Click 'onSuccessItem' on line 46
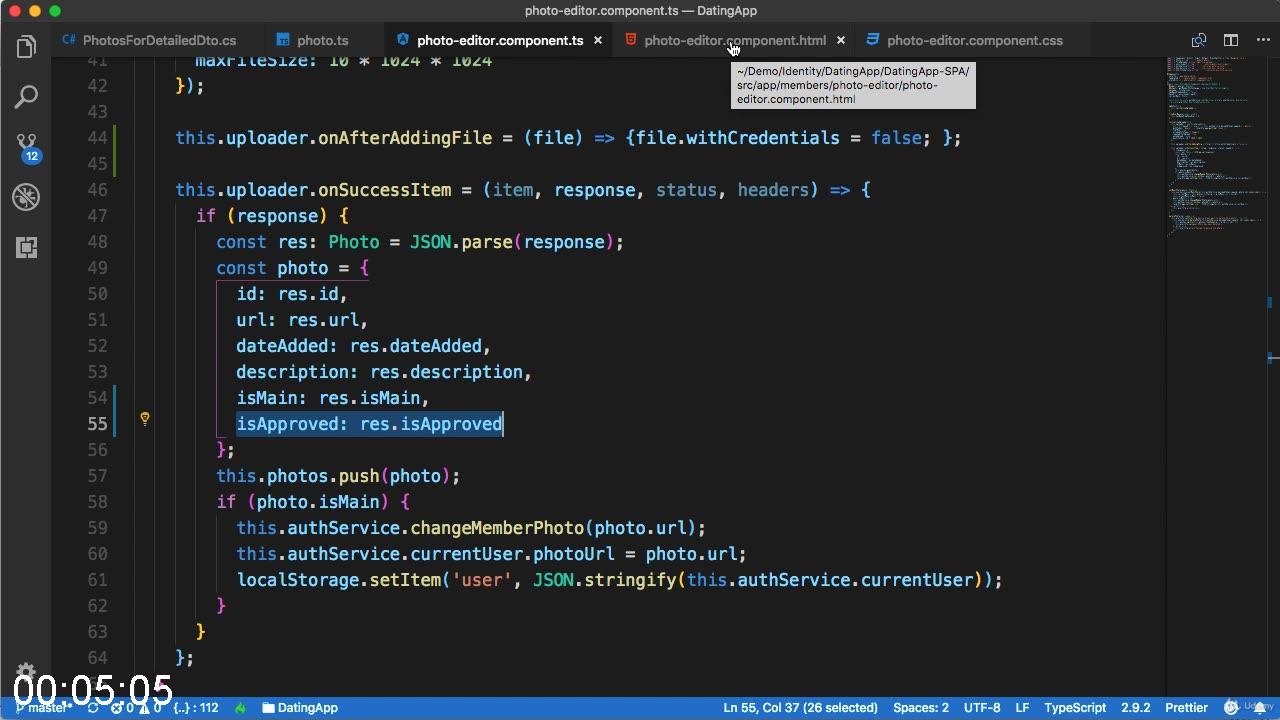Screen dimensions: 1280x720 coord(385,190)
